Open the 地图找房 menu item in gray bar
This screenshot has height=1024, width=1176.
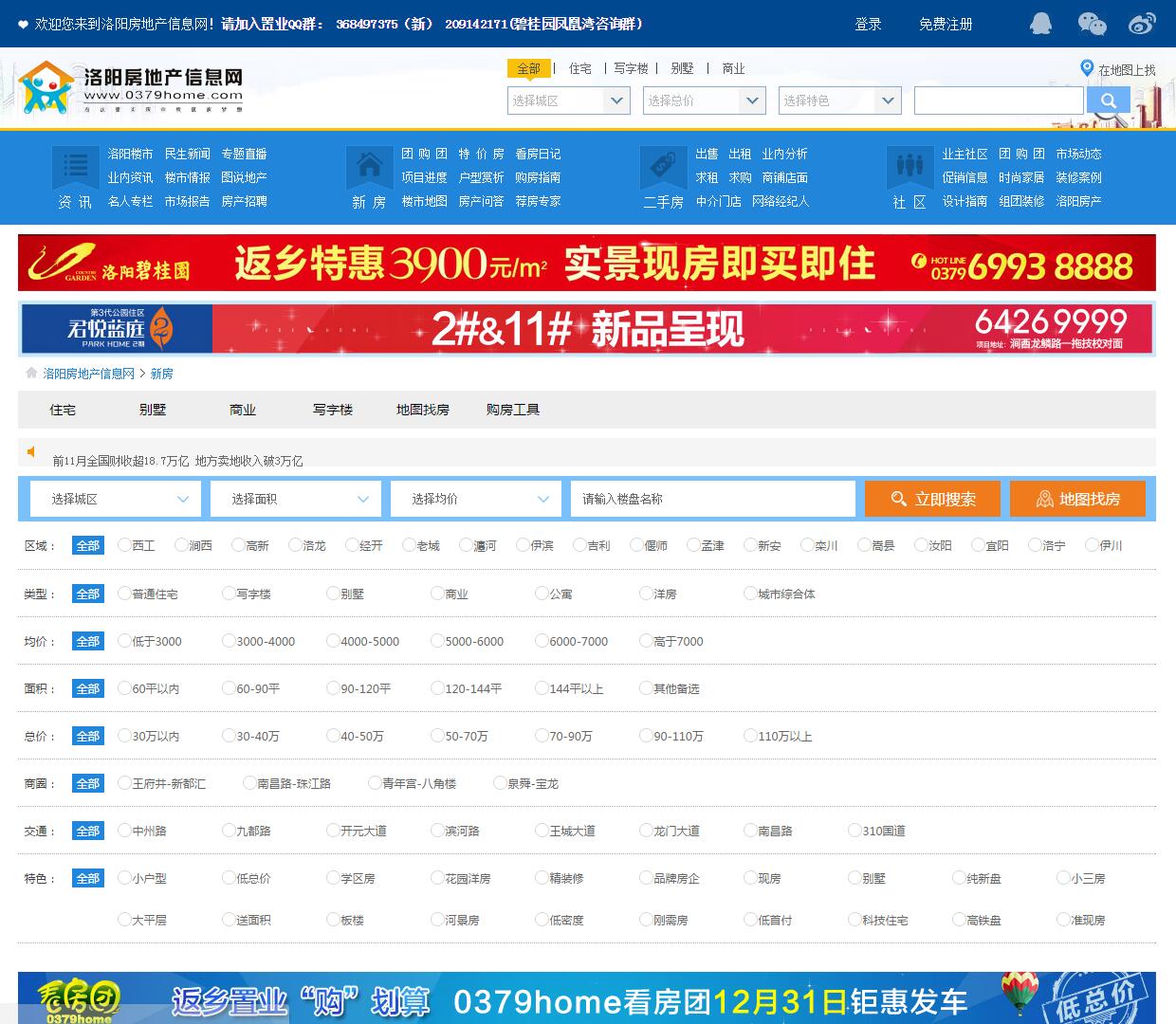tap(422, 410)
